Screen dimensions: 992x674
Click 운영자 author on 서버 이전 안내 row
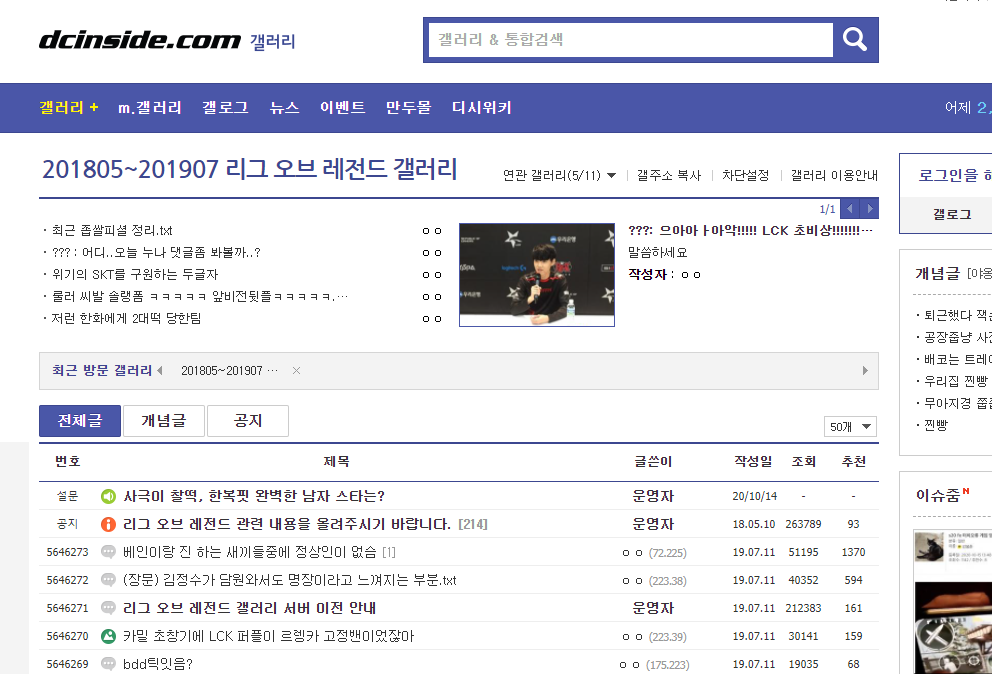click(653, 608)
